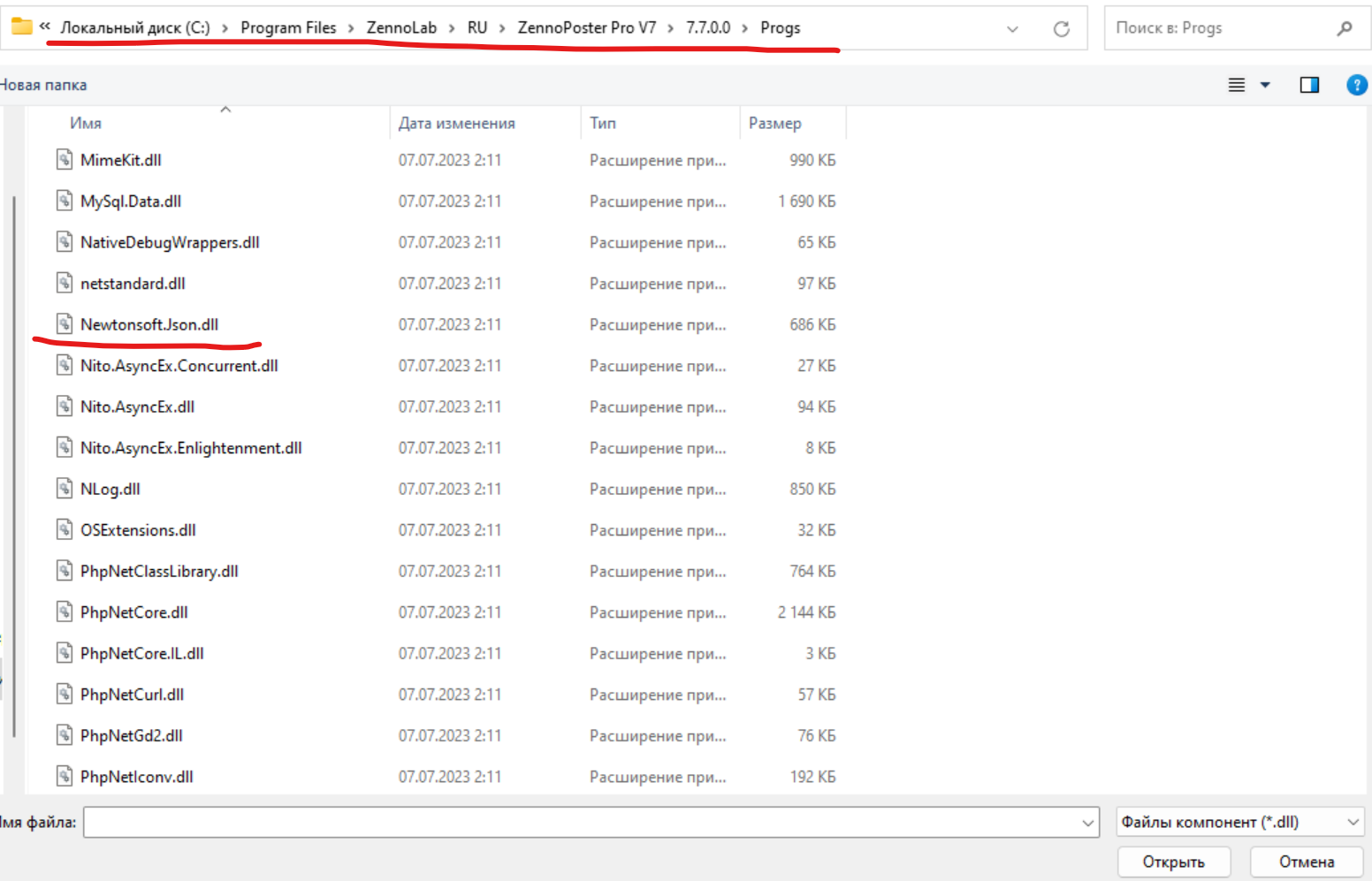Select the PhpNetClassLibrary.dll file name
This screenshot has width=1372, height=881.
(x=159, y=571)
